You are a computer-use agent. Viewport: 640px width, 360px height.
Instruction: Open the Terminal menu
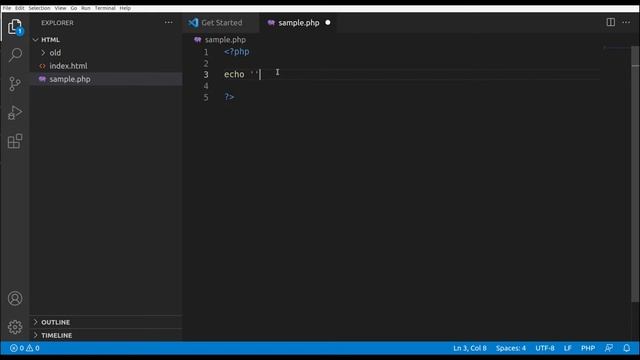coord(105,8)
